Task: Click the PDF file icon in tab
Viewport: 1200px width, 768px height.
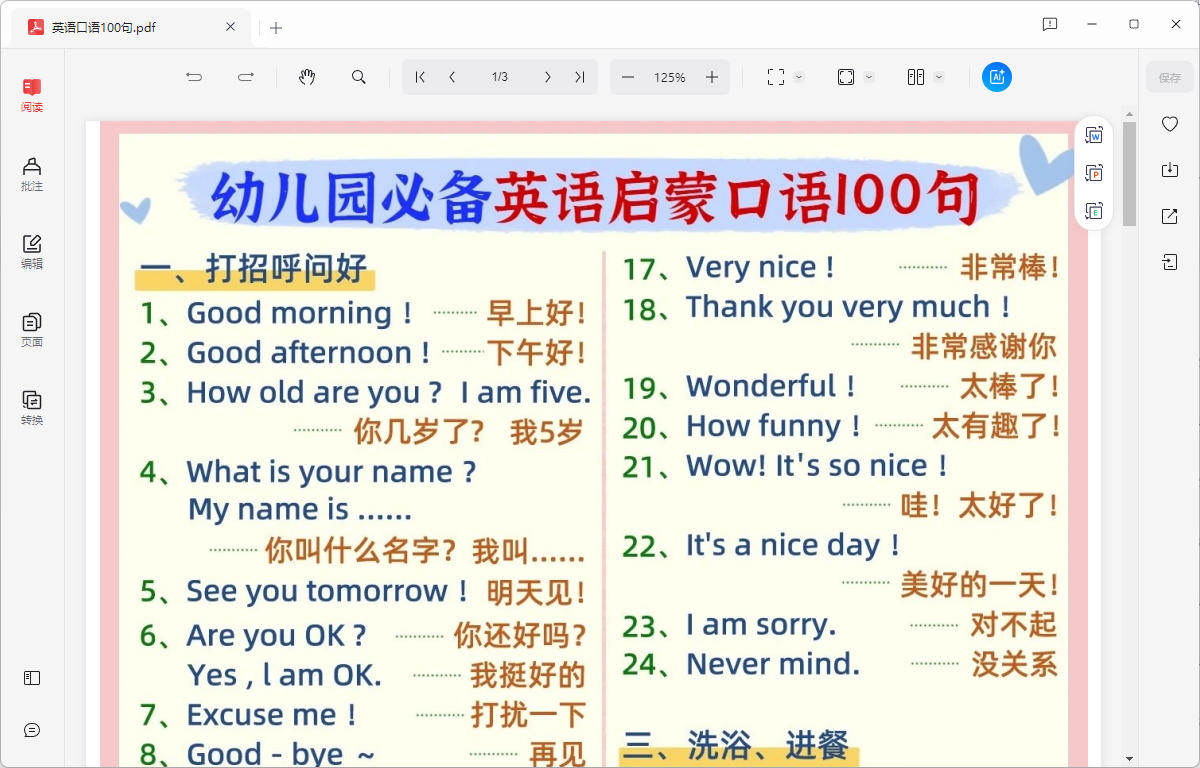Action: click(x=35, y=27)
